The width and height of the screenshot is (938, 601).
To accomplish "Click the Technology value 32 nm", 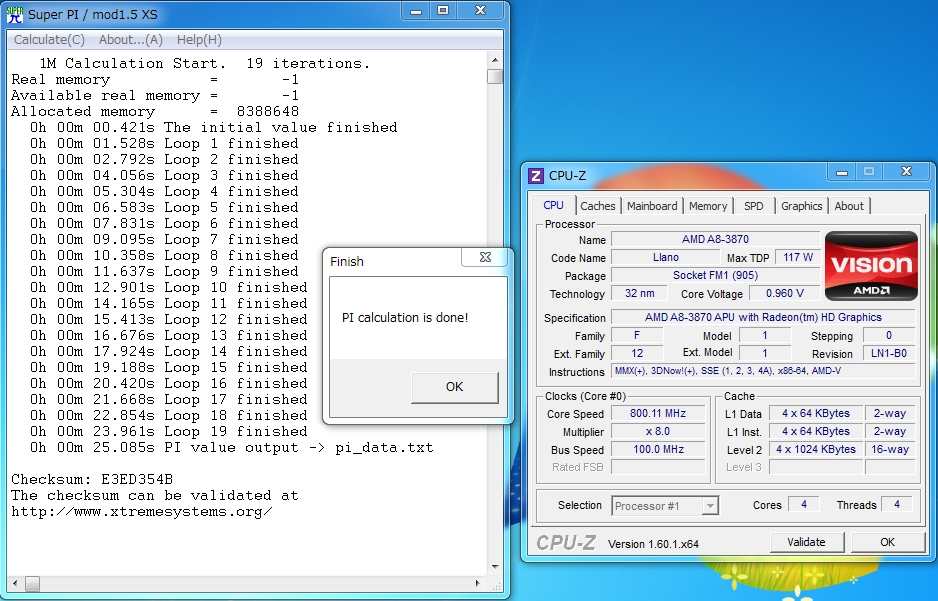I will click(x=639, y=293).
